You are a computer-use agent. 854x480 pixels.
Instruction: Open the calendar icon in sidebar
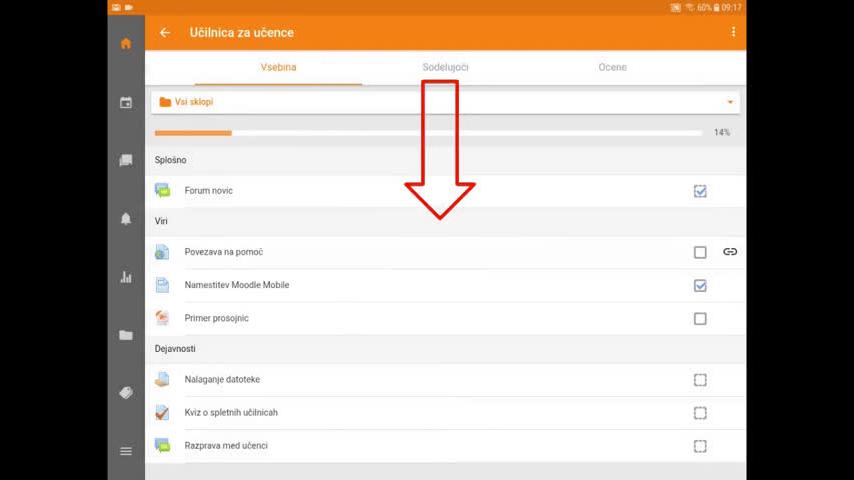126,102
